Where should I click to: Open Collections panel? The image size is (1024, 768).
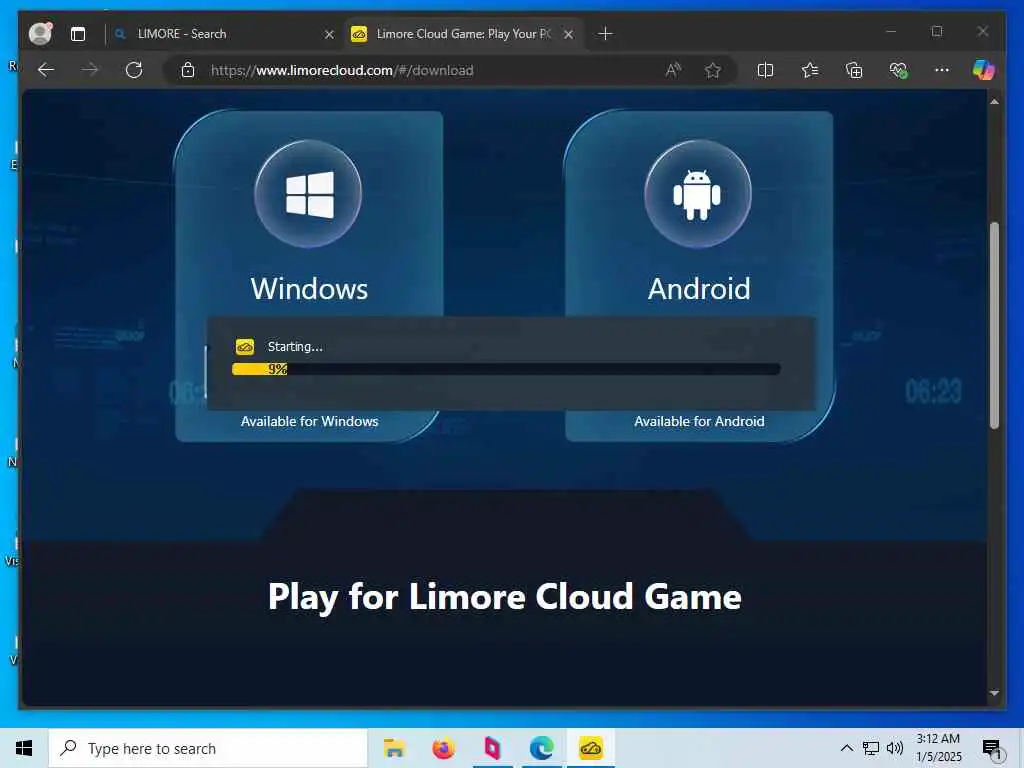click(x=854, y=70)
